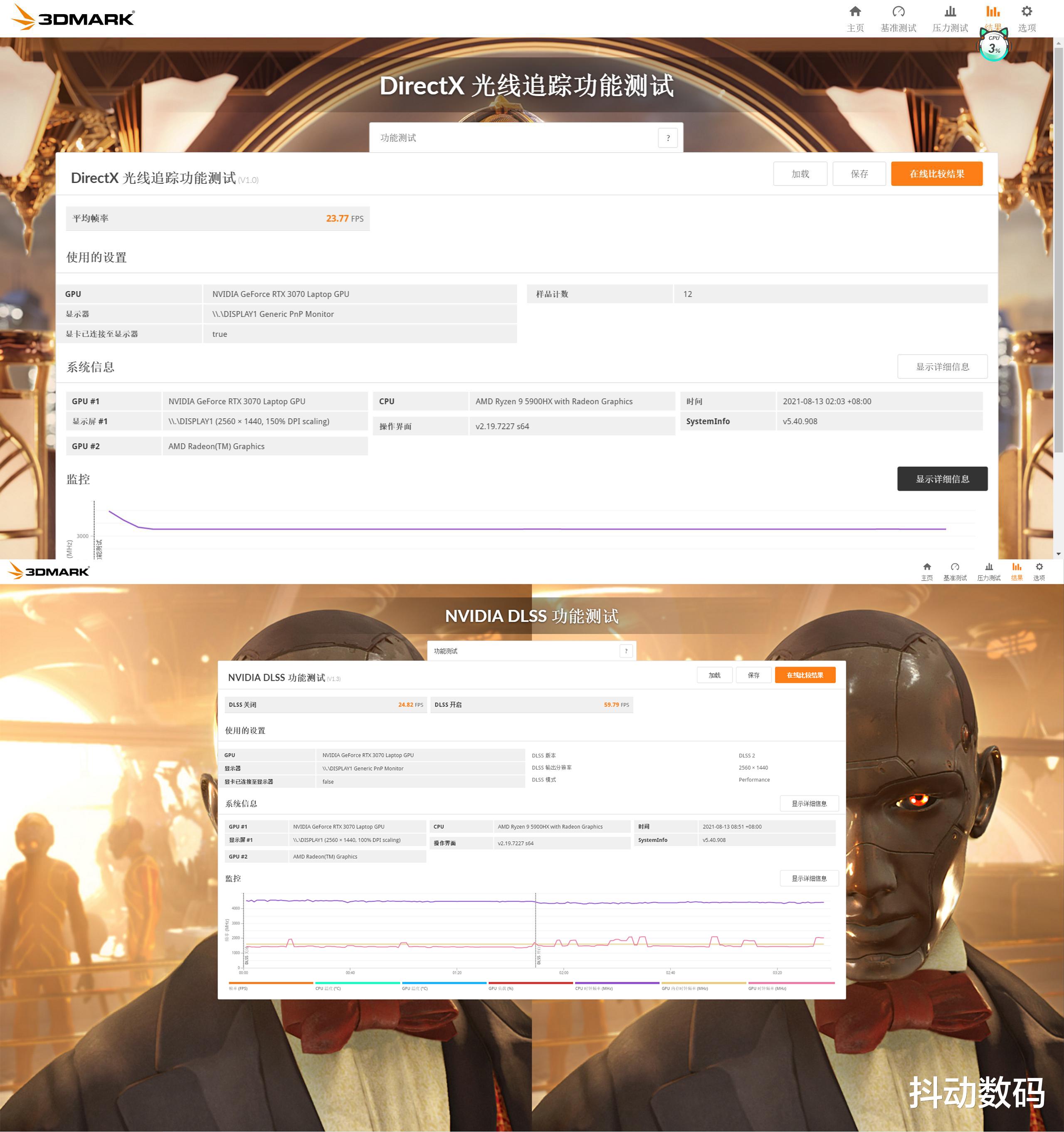This screenshot has width=1064, height=1132.
Task: Click 加载 in the DirectX ray tracing window
Action: [x=800, y=174]
